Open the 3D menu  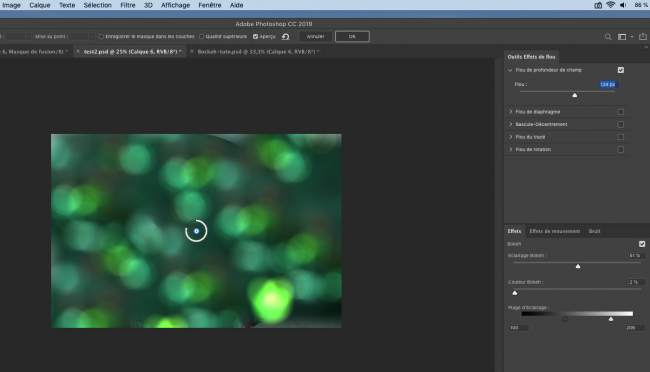(x=148, y=5)
